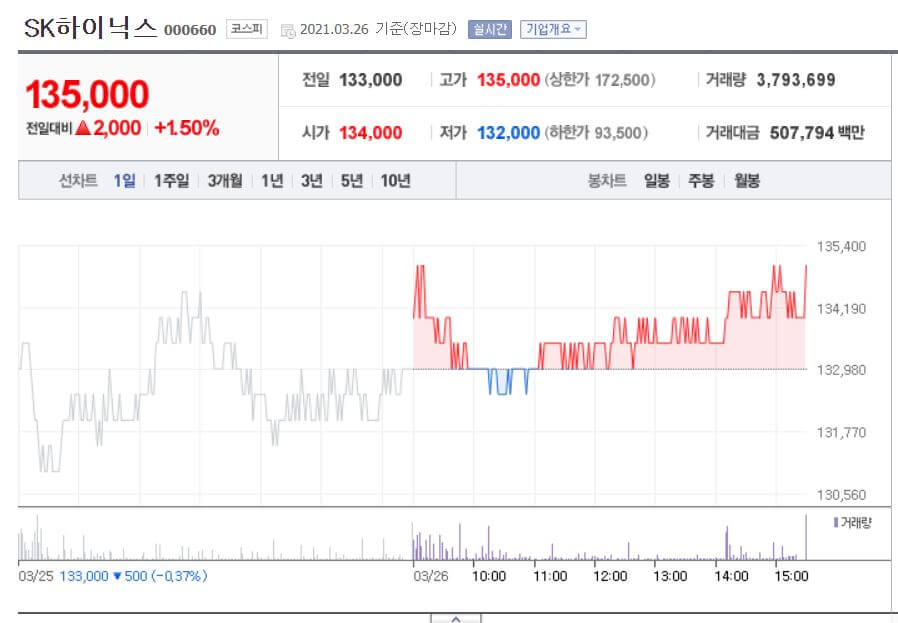The width and height of the screenshot is (898, 623).
Task: Click the 2021.03.26 기준(장마감) date text
Action: click(x=378, y=29)
